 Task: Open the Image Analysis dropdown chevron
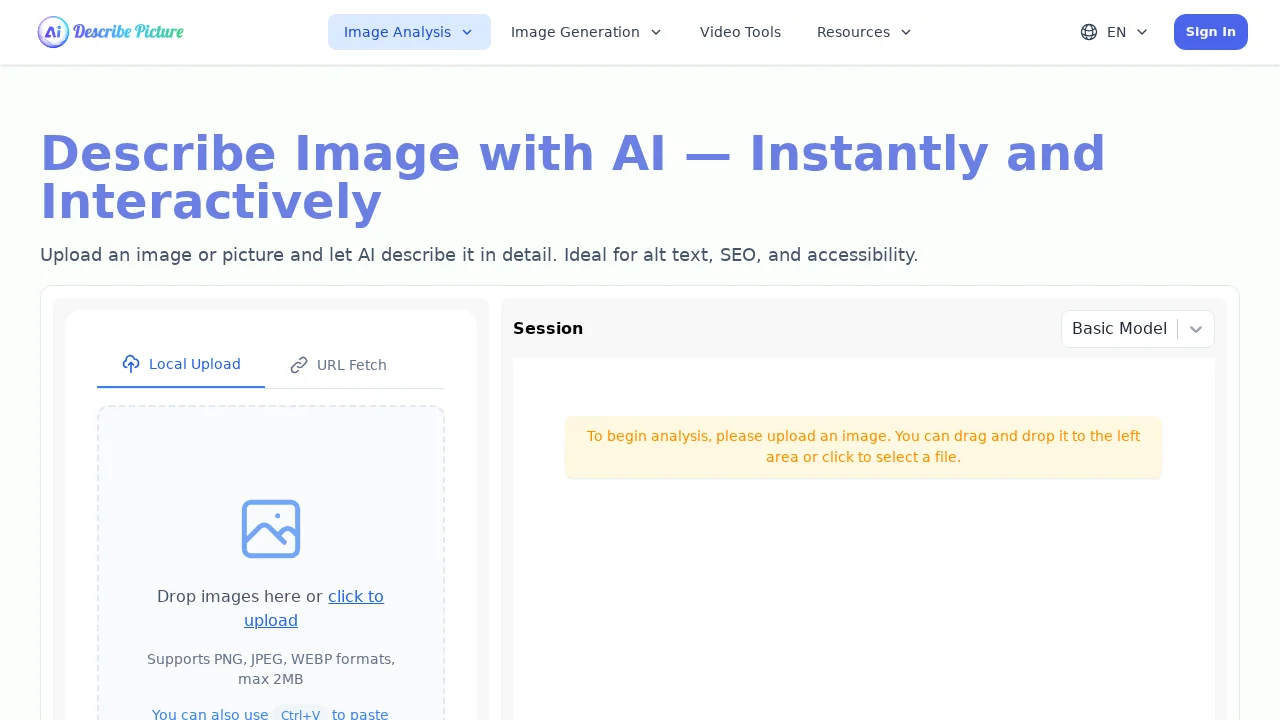466,32
